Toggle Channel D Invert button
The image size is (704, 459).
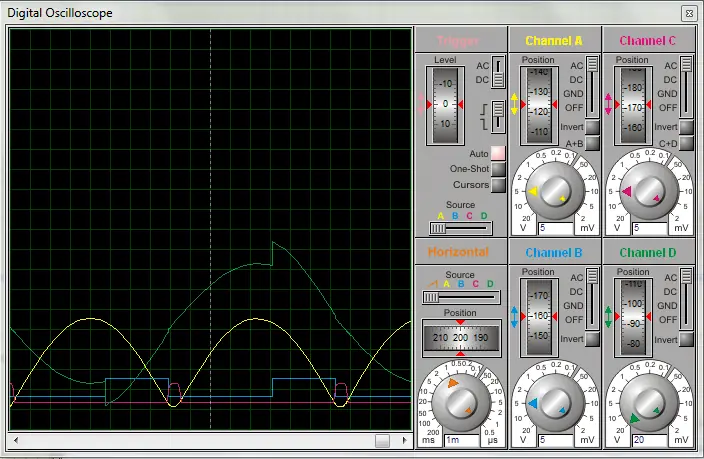686,340
